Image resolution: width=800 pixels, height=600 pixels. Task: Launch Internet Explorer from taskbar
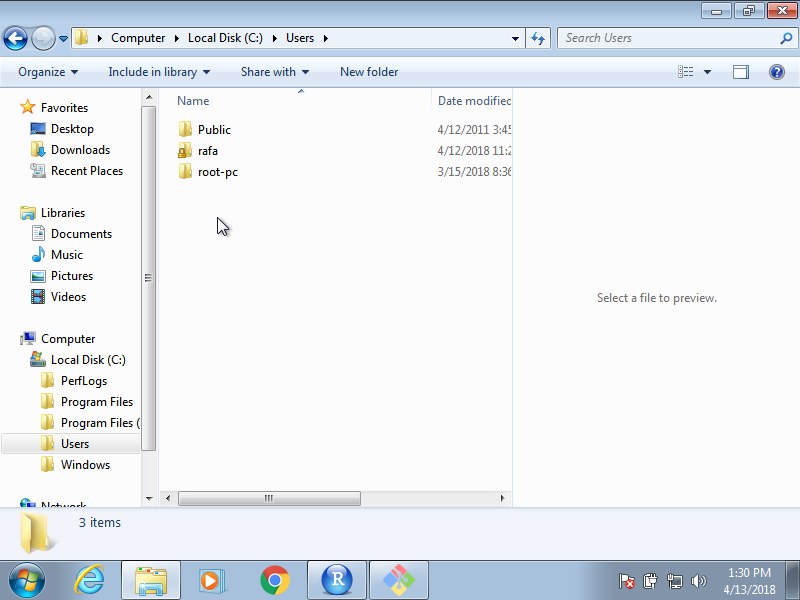89,580
